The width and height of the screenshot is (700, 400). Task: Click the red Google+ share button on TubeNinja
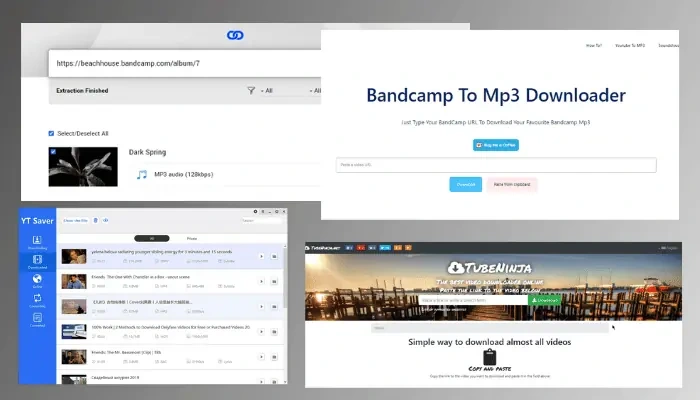(x=361, y=248)
